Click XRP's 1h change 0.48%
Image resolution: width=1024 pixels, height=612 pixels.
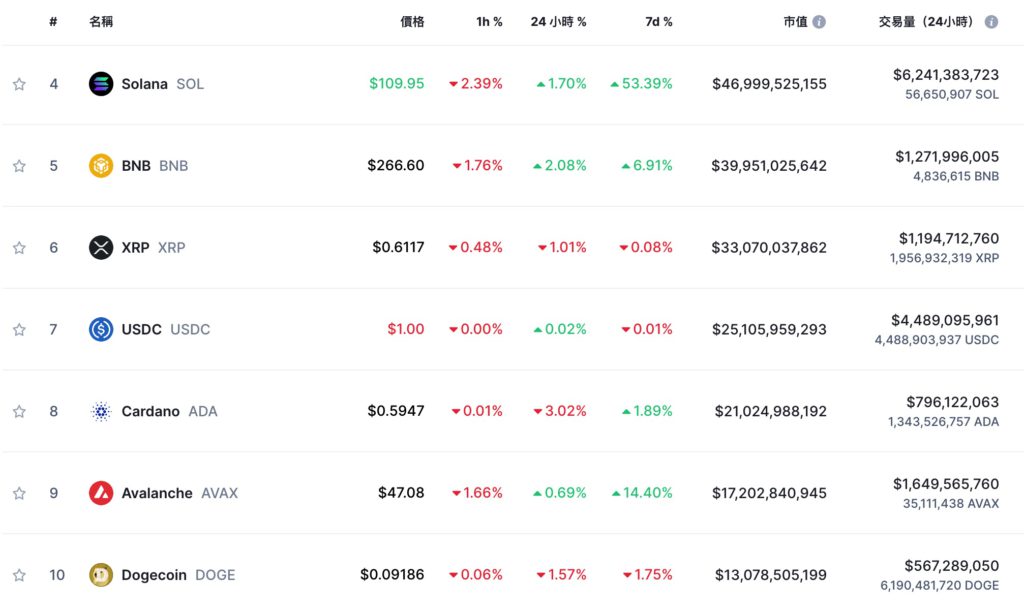[x=475, y=247]
